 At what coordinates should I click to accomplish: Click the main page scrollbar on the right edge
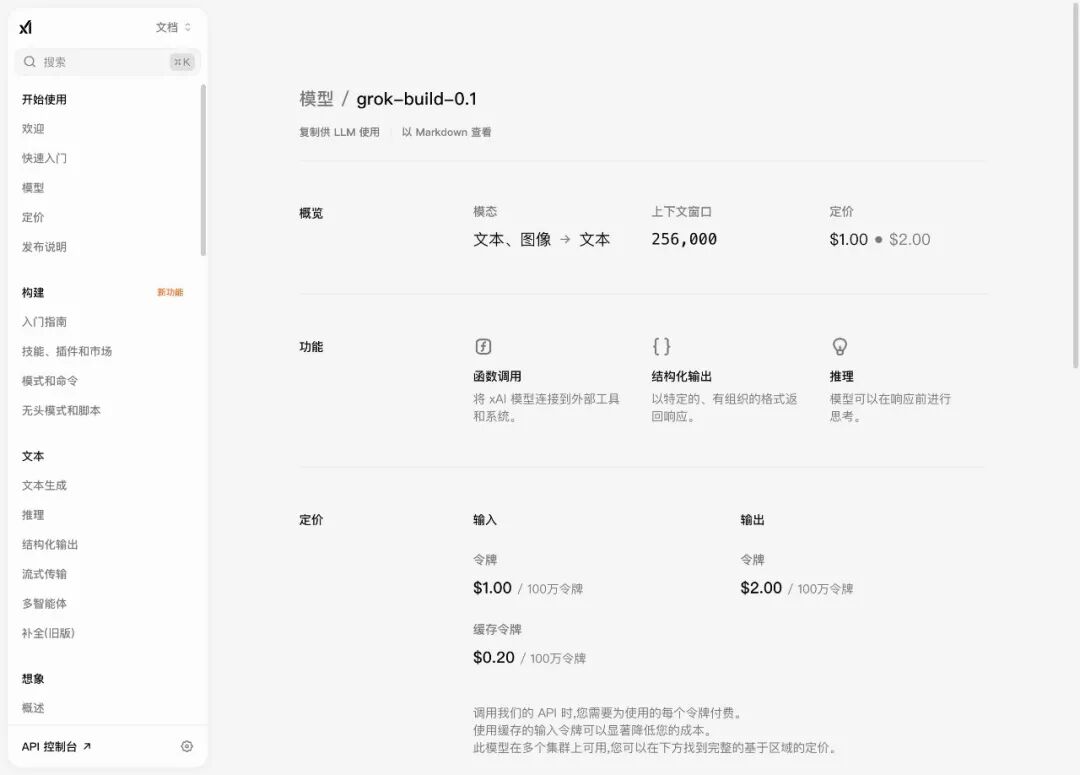pyautogui.click(x=1075, y=185)
